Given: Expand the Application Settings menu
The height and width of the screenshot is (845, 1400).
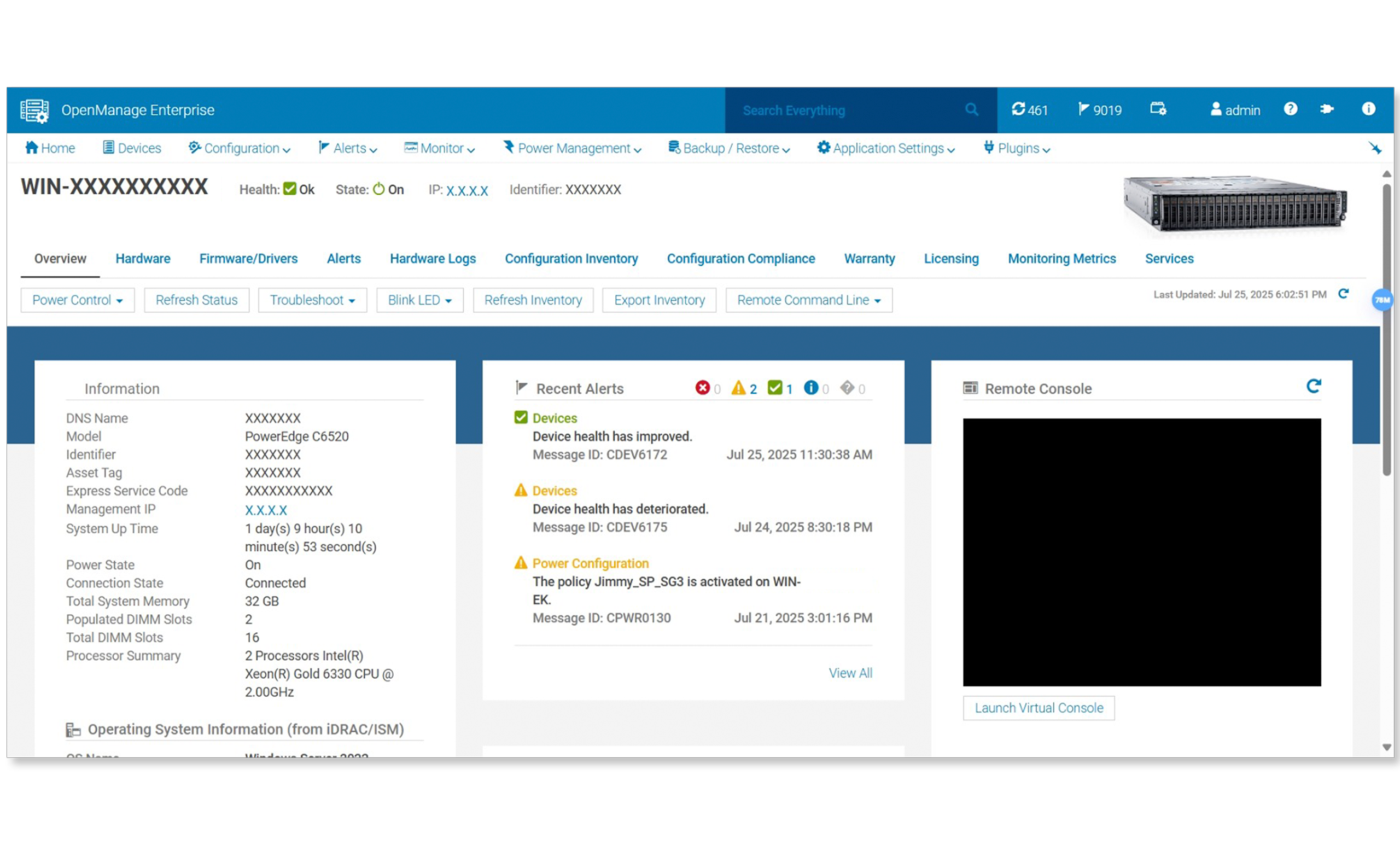Looking at the screenshot, I should point(886,148).
